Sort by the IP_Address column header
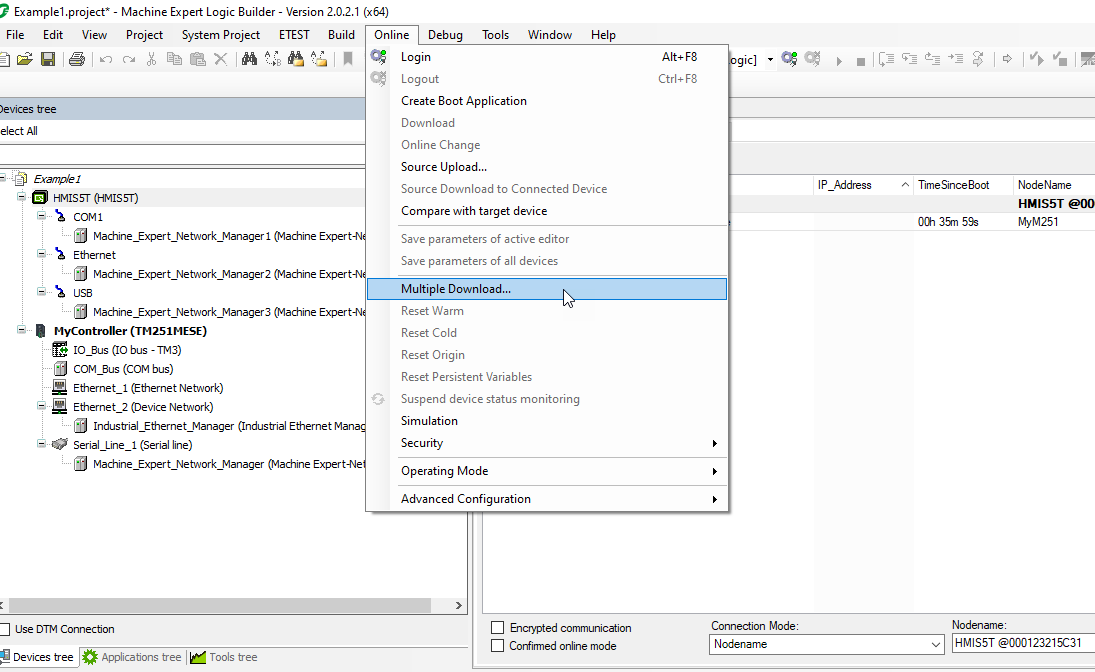The image size is (1095, 672). [863, 185]
